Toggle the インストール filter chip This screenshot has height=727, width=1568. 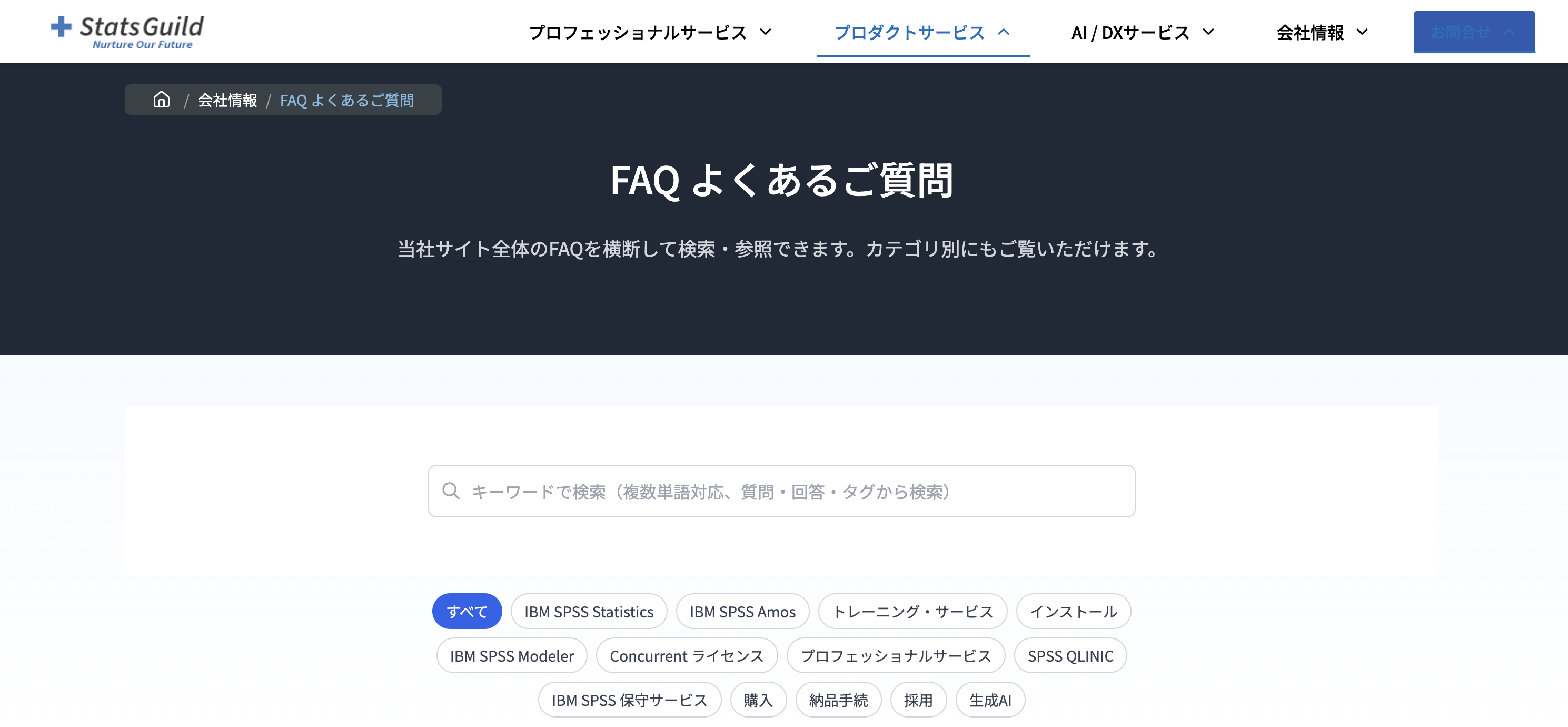[x=1073, y=611]
